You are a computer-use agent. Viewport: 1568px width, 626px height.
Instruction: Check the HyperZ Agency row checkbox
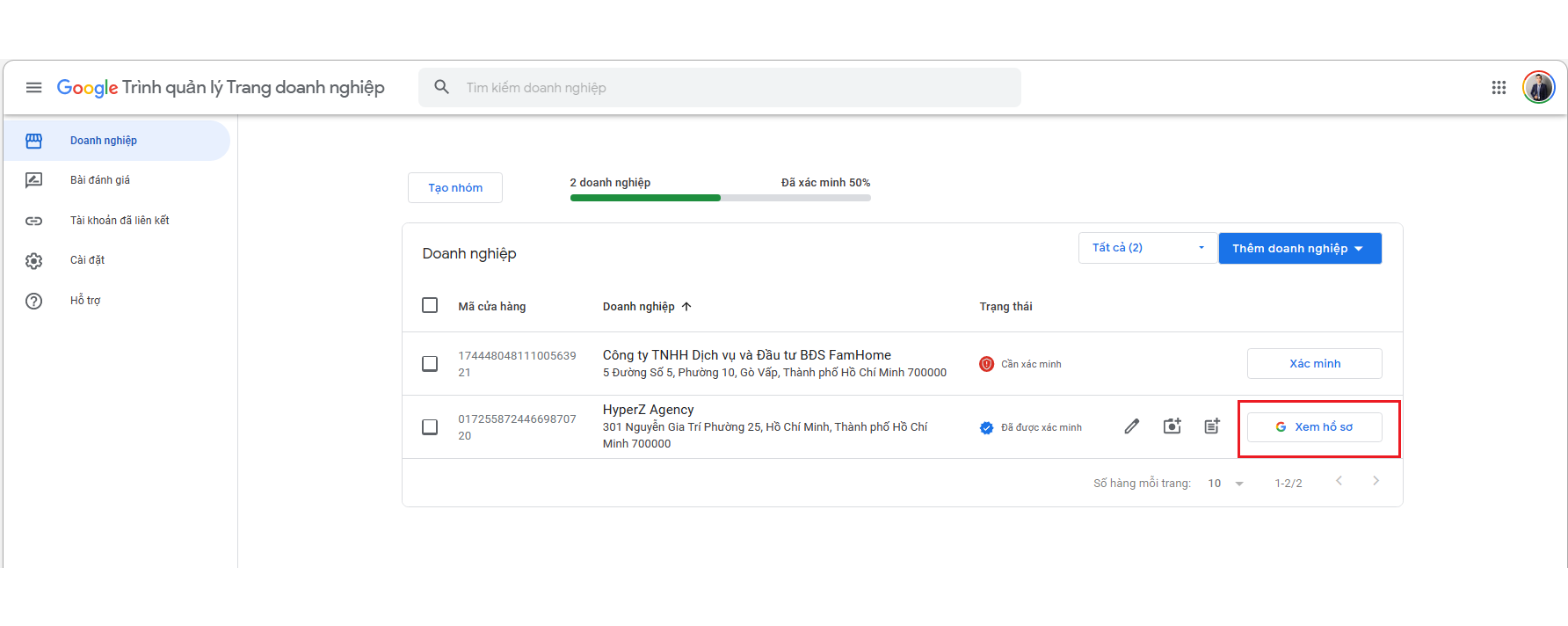(x=430, y=427)
